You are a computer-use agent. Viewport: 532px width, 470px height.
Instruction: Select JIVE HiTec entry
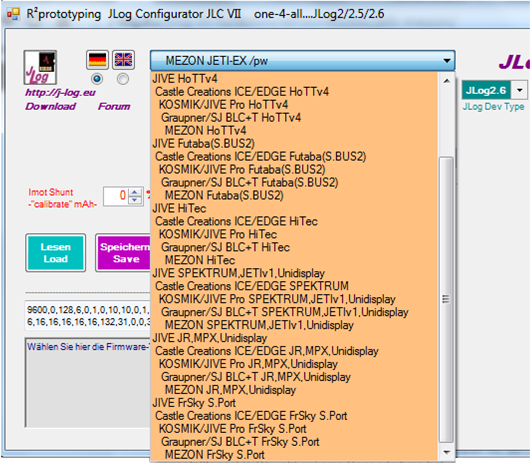294,208
